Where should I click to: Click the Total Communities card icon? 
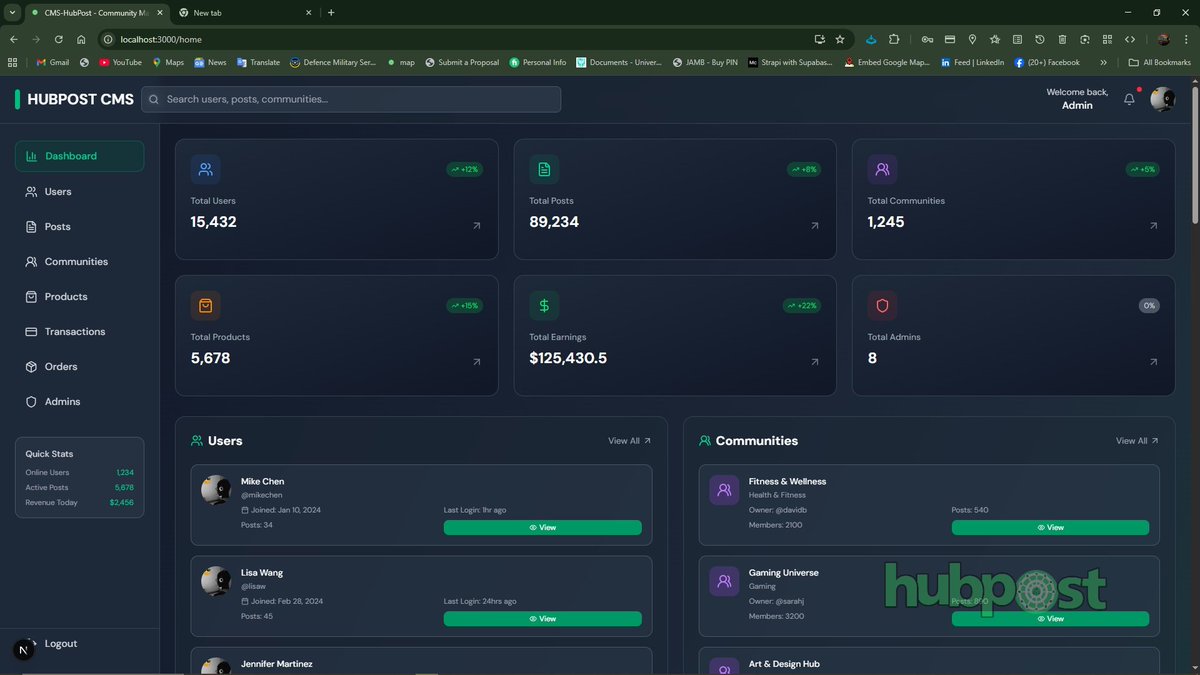(x=882, y=169)
